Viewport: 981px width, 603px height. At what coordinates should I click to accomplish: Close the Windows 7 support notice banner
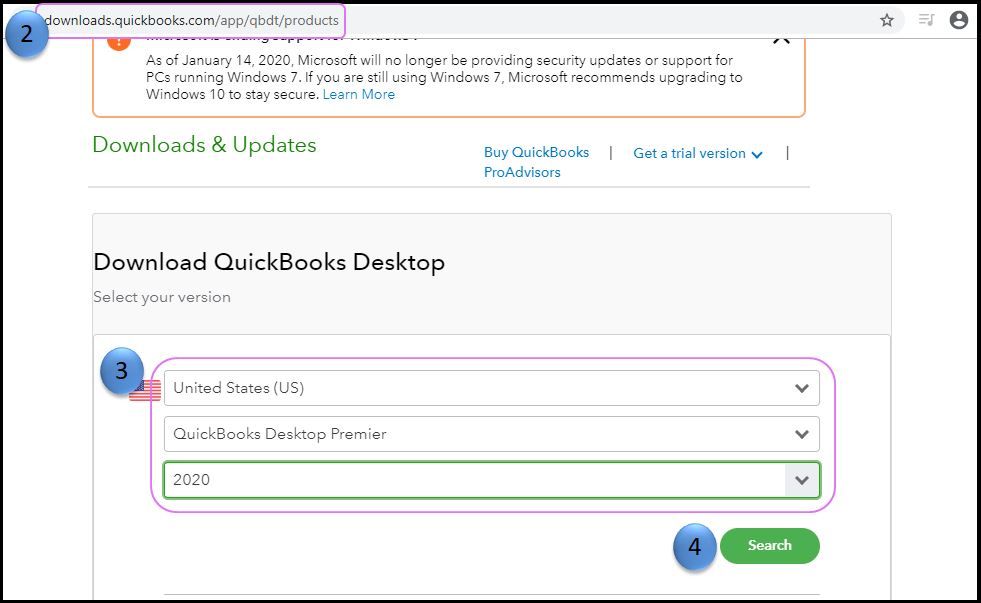tap(781, 40)
